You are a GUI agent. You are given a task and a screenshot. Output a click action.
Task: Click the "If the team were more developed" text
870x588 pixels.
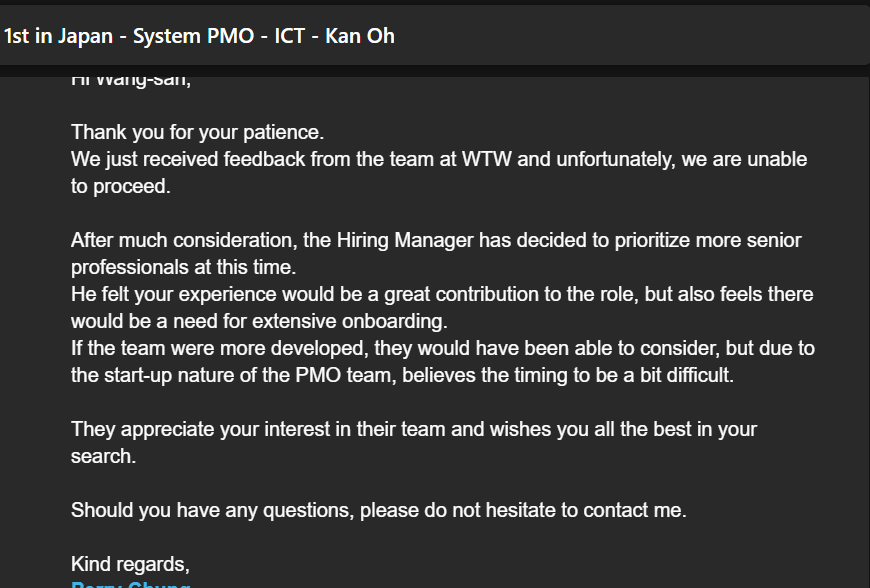click(x=210, y=348)
